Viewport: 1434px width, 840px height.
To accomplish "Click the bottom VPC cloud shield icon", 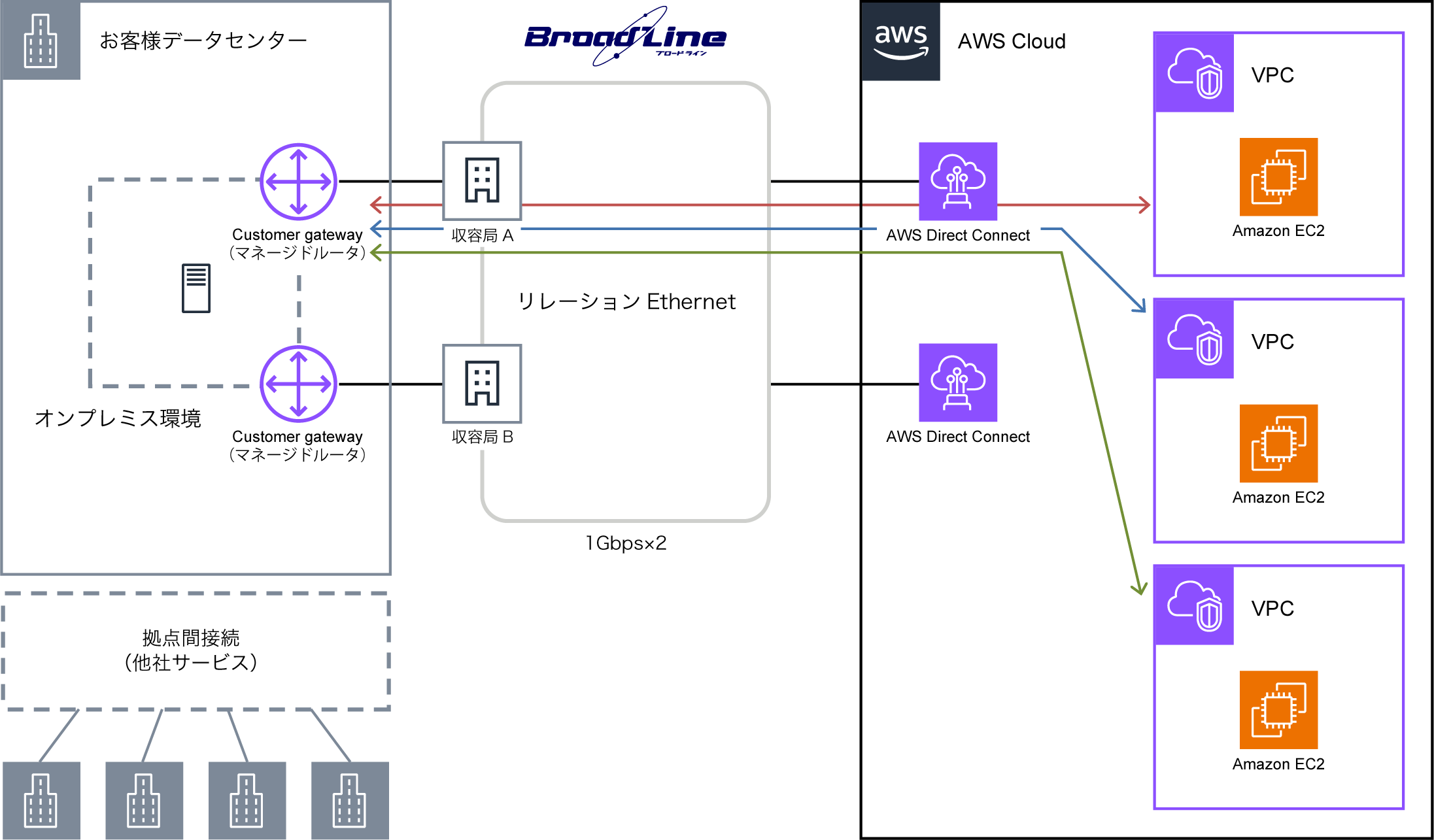I will pyautogui.click(x=1195, y=606).
